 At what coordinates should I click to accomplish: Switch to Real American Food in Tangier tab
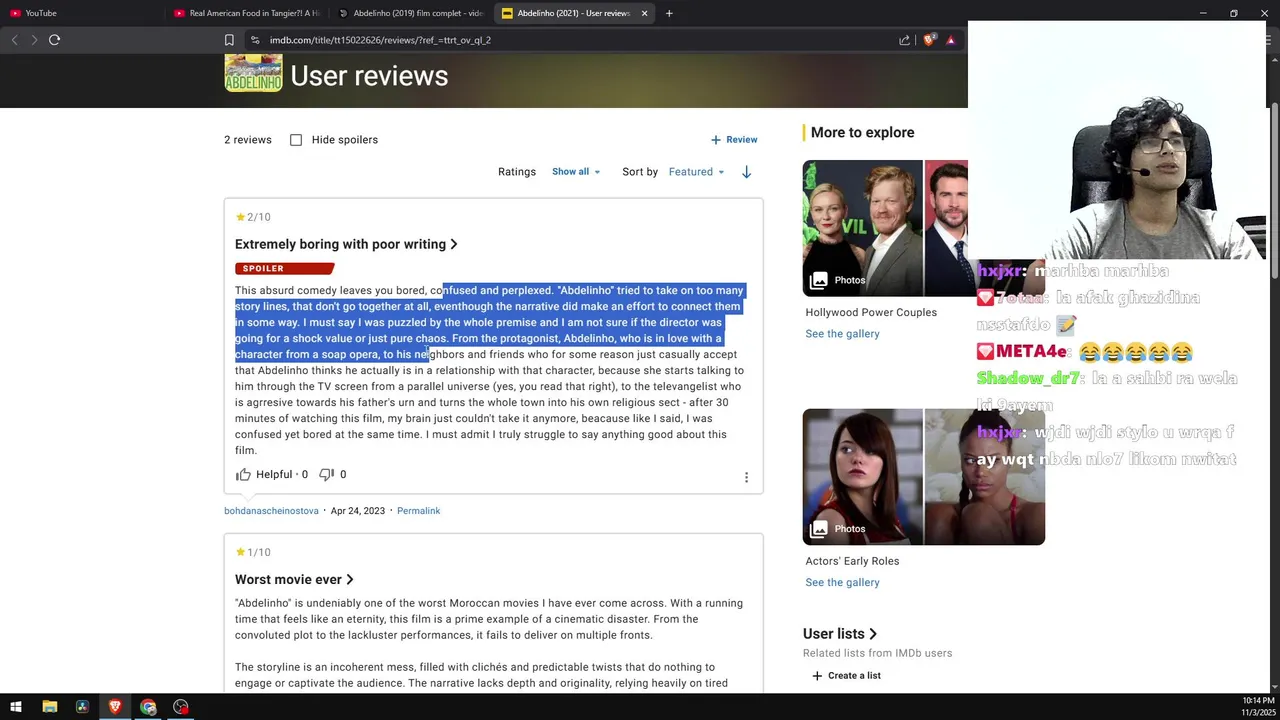coord(247,13)
